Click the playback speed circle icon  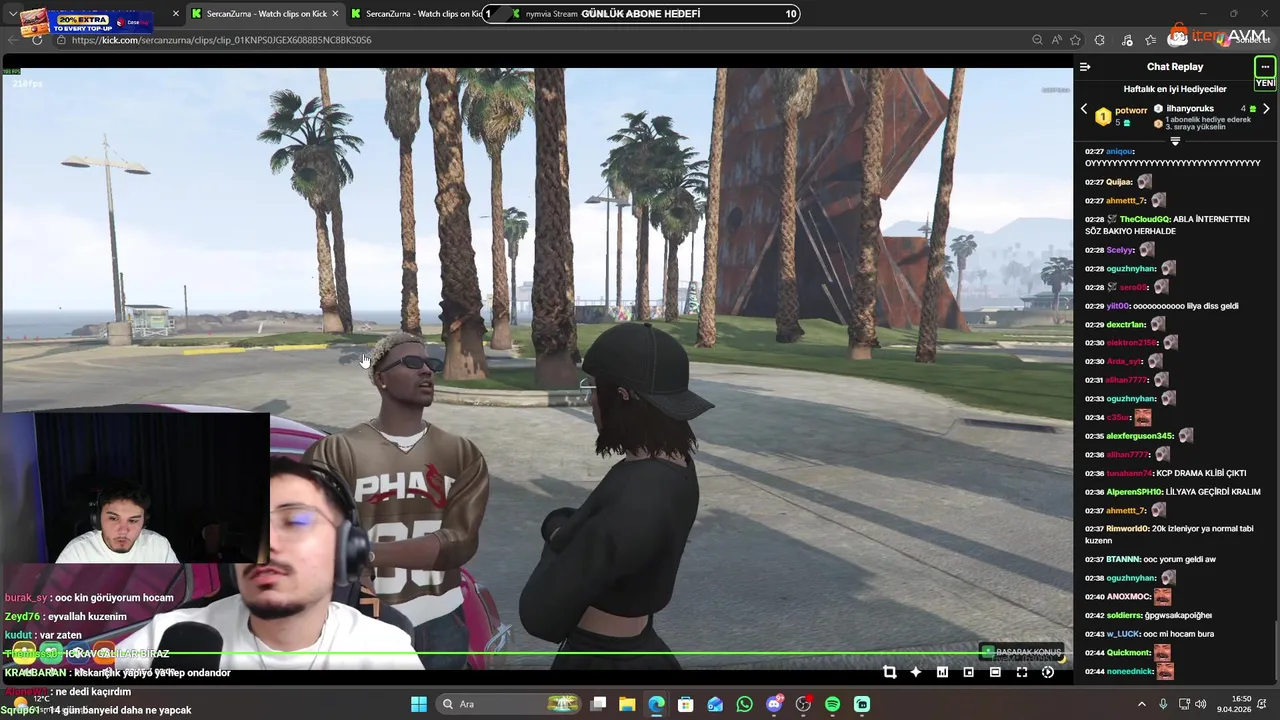point(1048,672)
